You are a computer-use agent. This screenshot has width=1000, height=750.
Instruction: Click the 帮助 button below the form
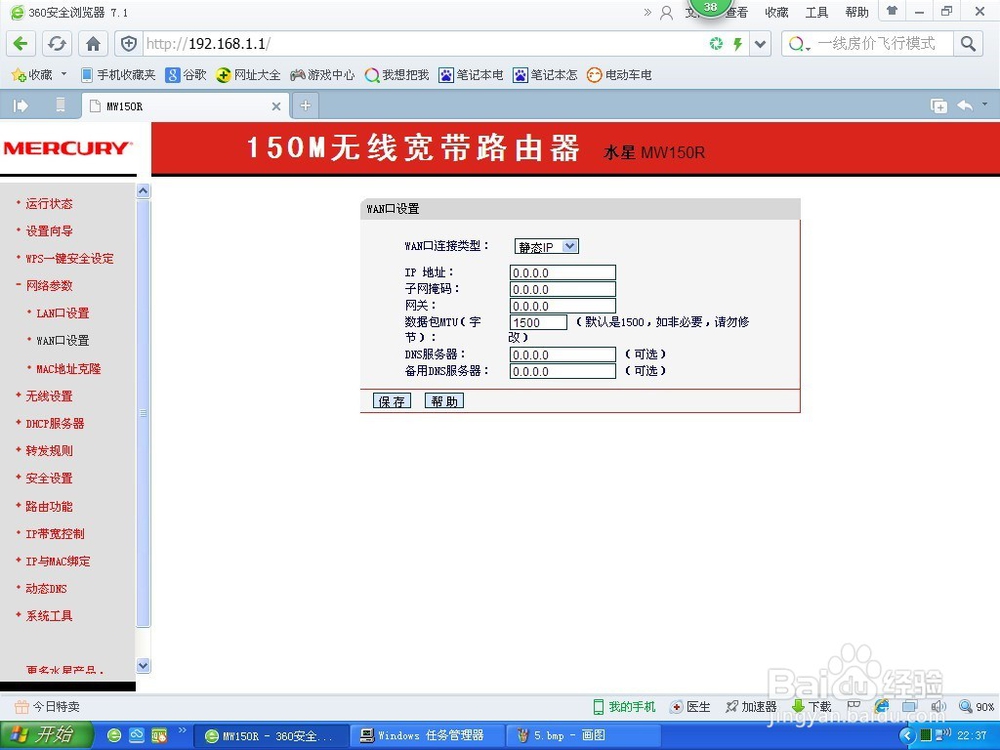[x=445, y=401]
